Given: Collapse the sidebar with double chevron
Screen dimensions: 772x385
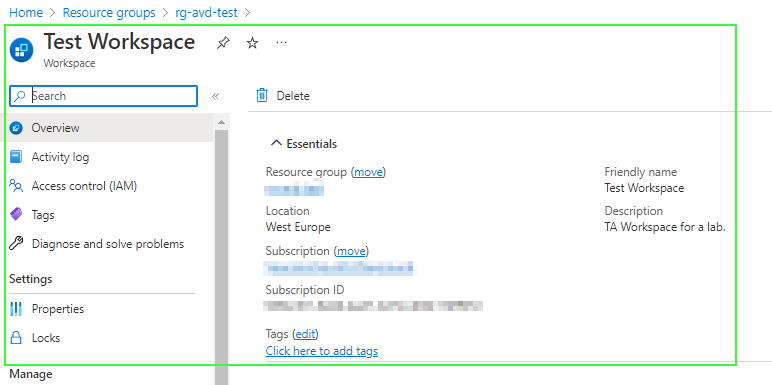Looking at the screenshot, I should pyautogui.click(x=215, y=96).
